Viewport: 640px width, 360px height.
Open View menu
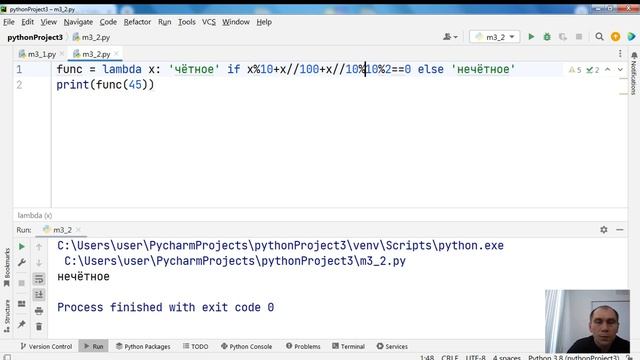coord(49,22)
